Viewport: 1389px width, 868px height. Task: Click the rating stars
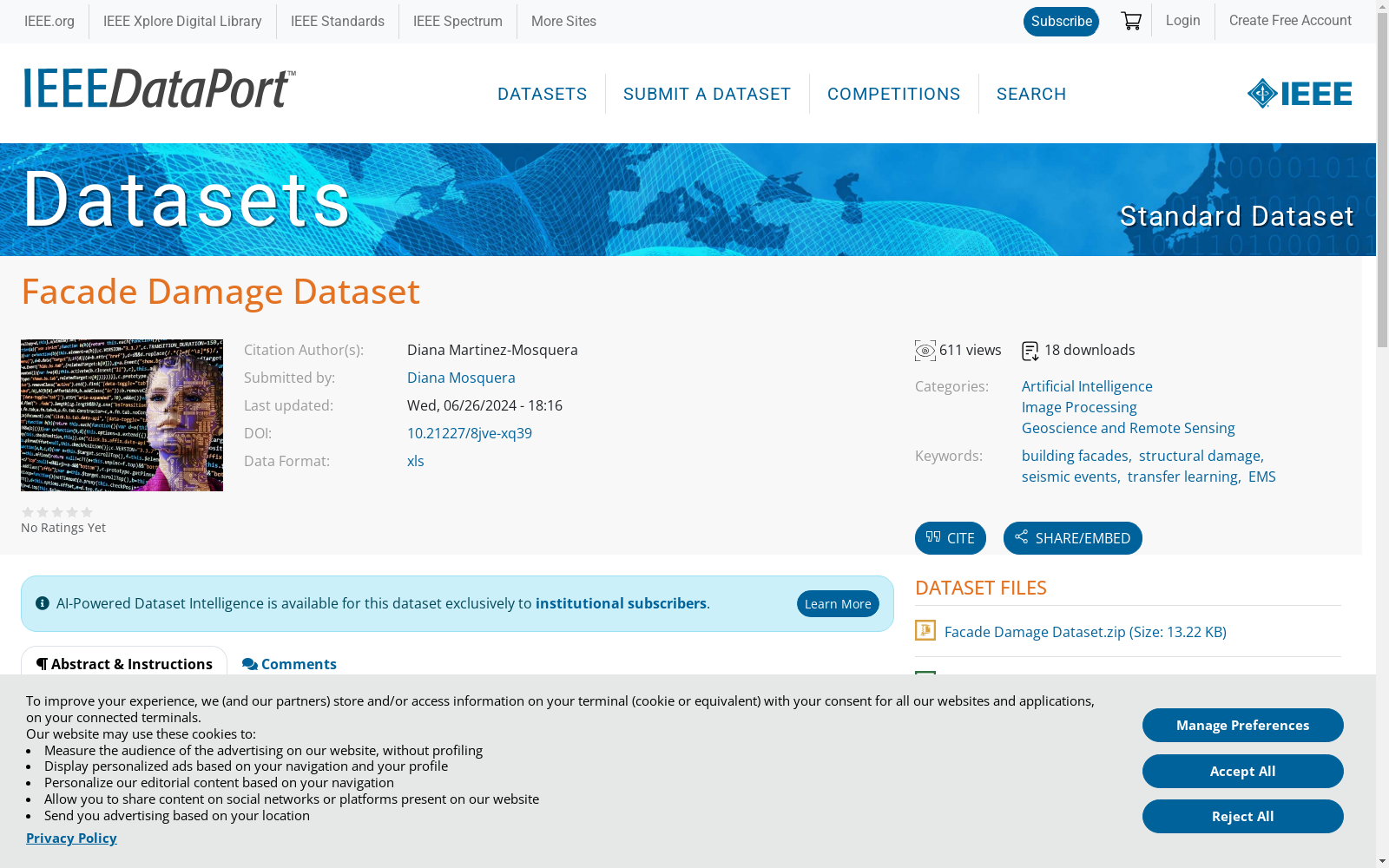tap(57, 512)
